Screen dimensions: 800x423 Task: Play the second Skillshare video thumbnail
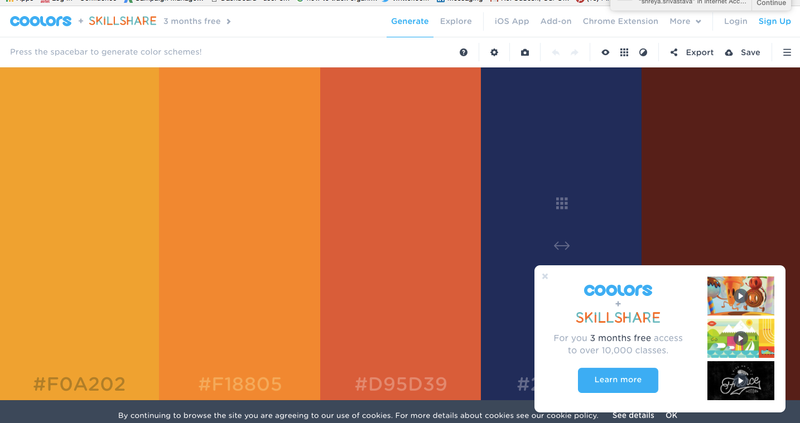[740, 338]
